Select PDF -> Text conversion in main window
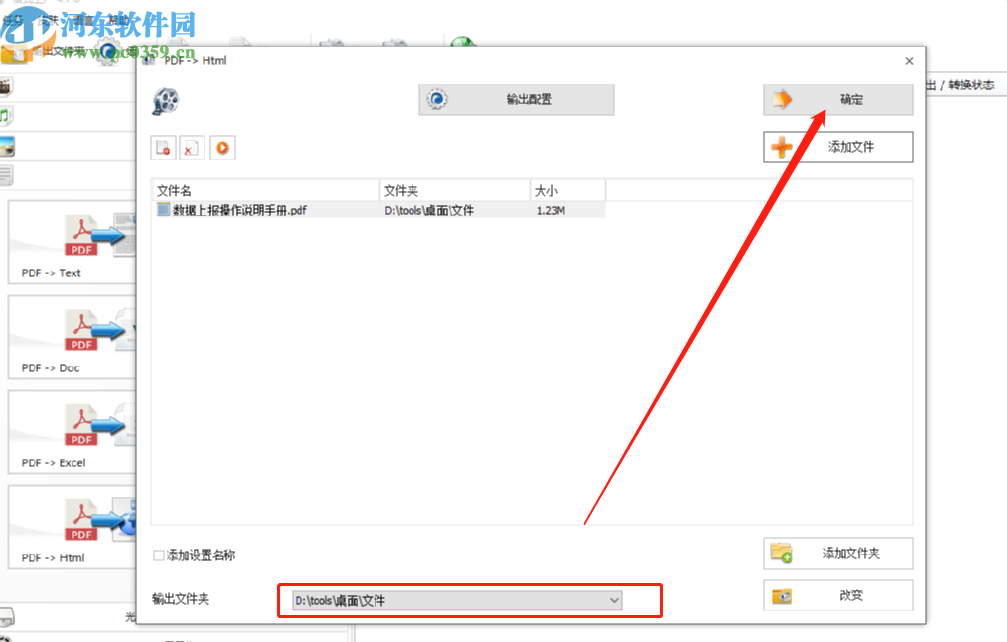Viewport: 1007px width, 642px height. tap(73, 242)
